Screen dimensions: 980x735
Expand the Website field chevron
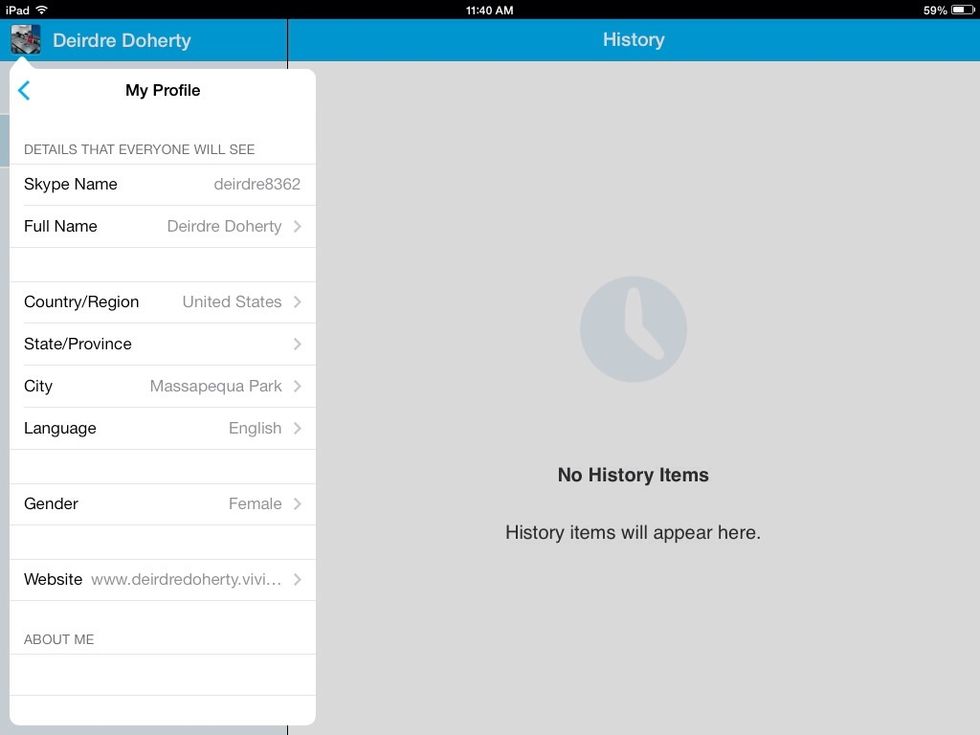click(297, 579)
